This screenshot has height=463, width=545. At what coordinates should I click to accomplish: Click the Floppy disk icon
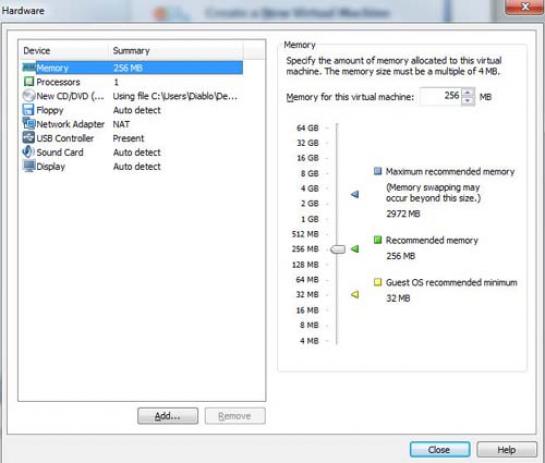29,110
